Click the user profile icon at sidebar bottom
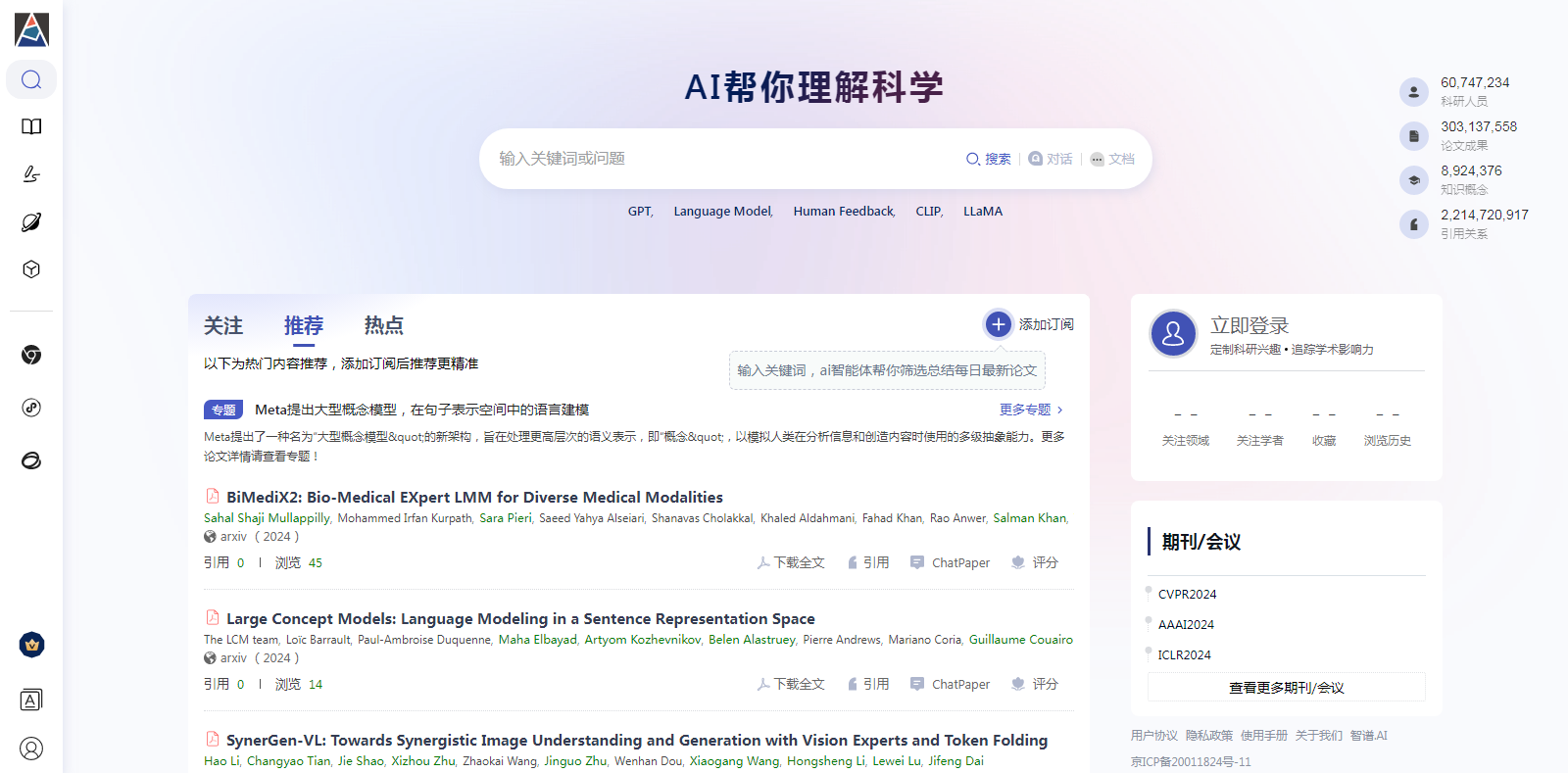The height and width of the screenshot is (773, 1568). 31,749
